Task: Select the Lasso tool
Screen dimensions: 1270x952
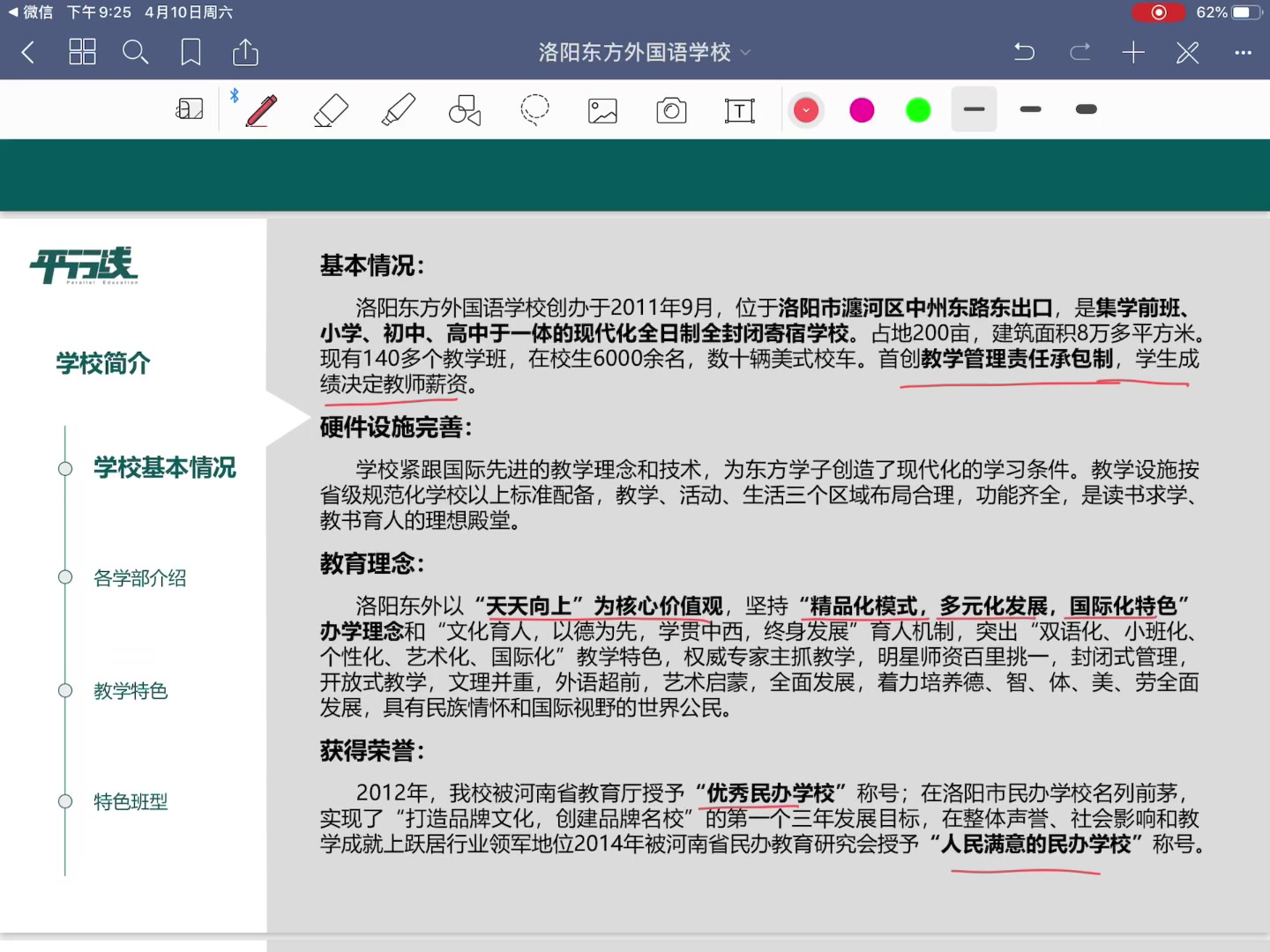Action: point(534,110)
